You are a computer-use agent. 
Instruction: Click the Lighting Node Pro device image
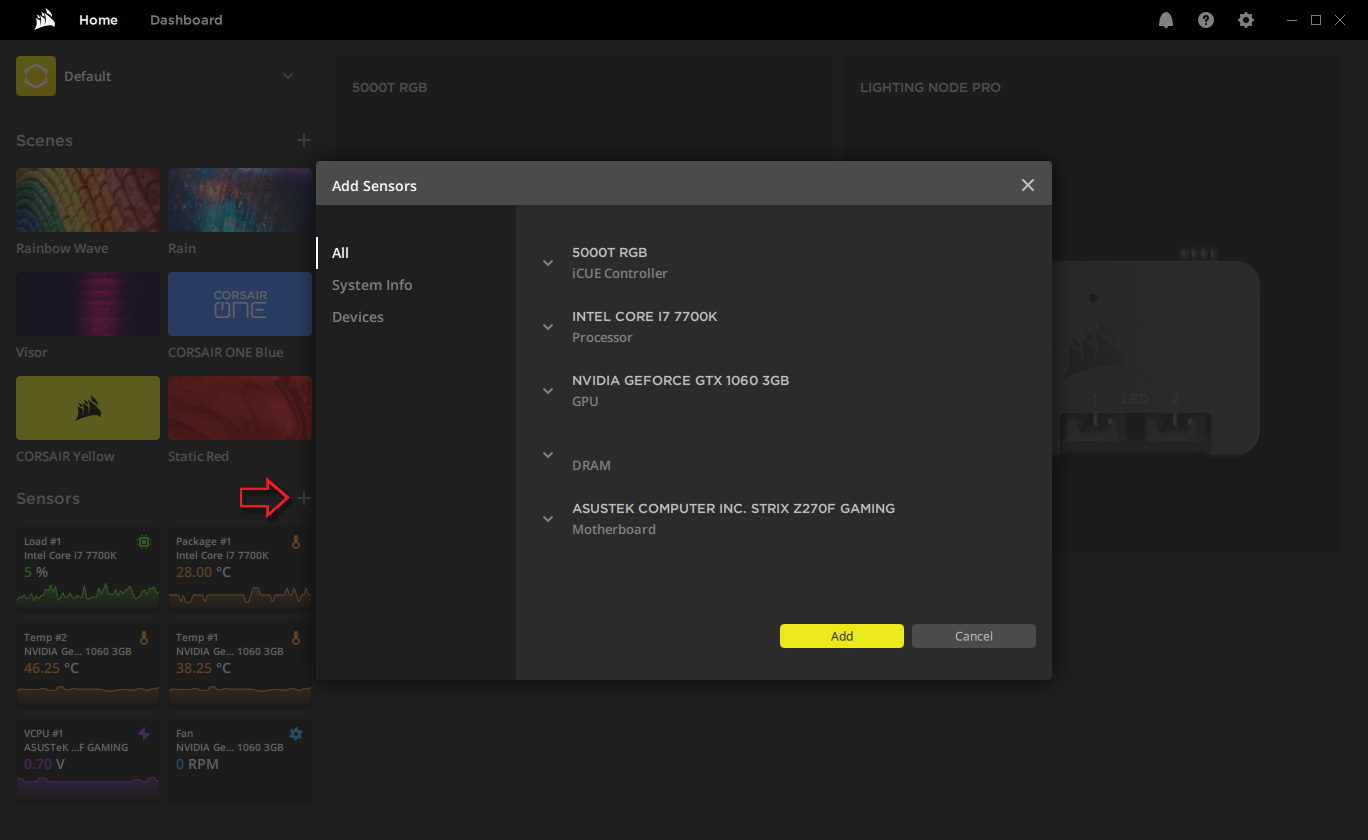click(x=1155, y=355)
